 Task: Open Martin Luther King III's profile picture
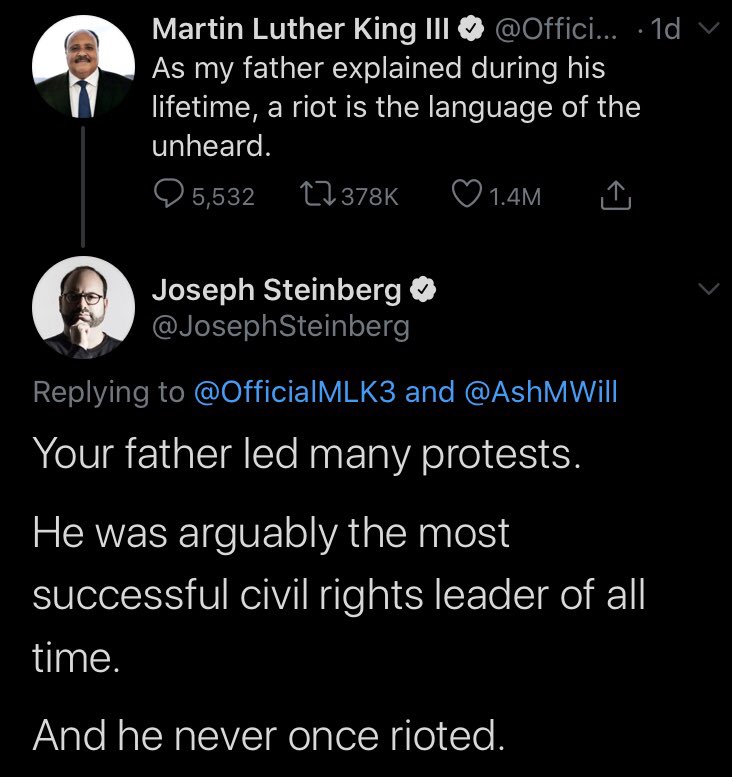83,66
